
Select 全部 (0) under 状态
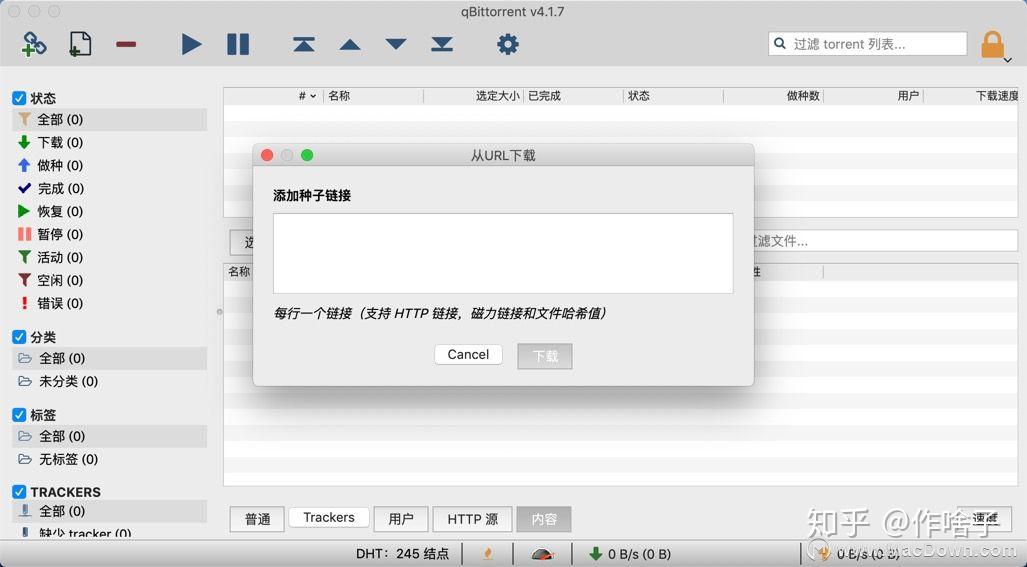click(109, 120)
